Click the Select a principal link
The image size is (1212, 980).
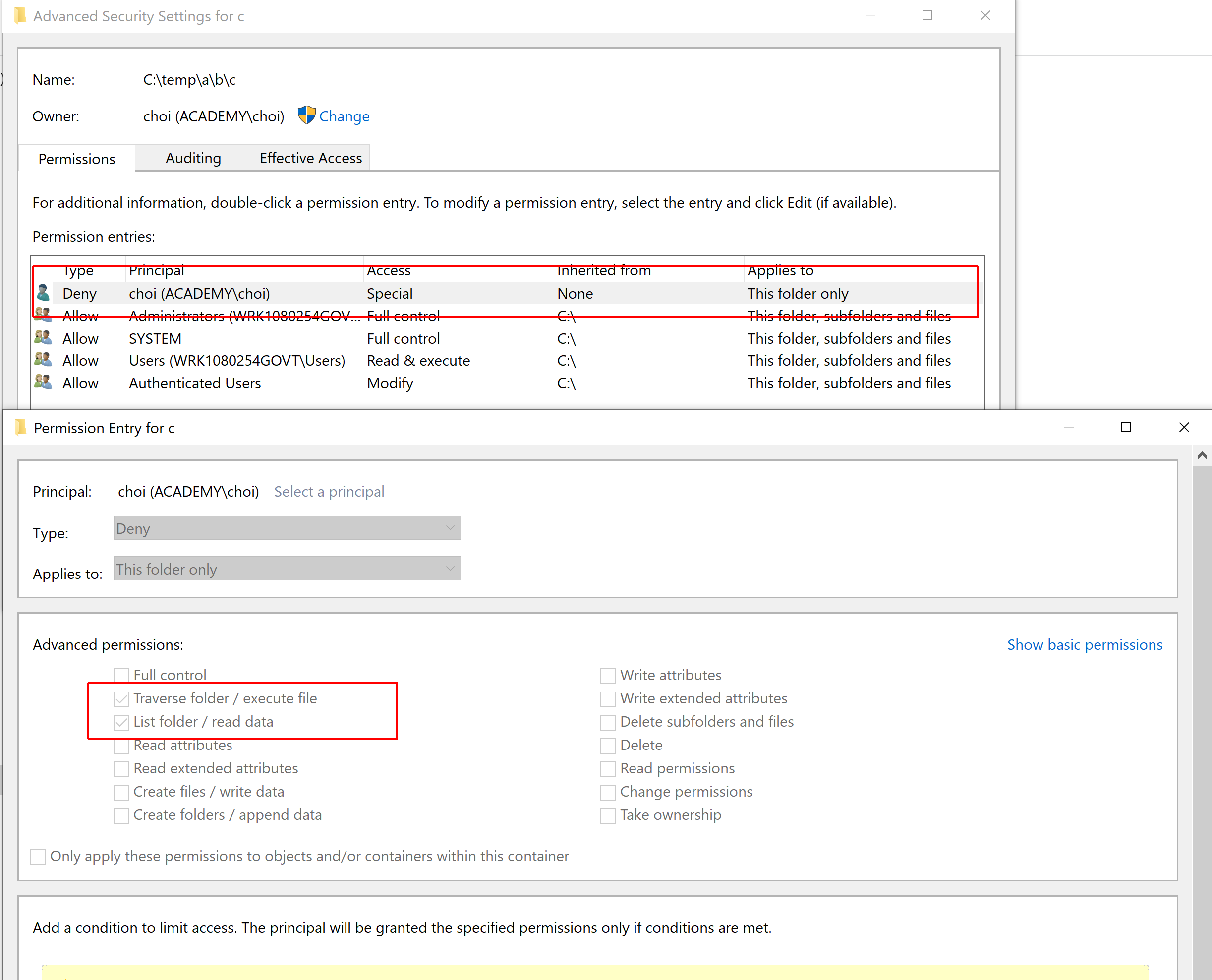click(x=329, y=491)
